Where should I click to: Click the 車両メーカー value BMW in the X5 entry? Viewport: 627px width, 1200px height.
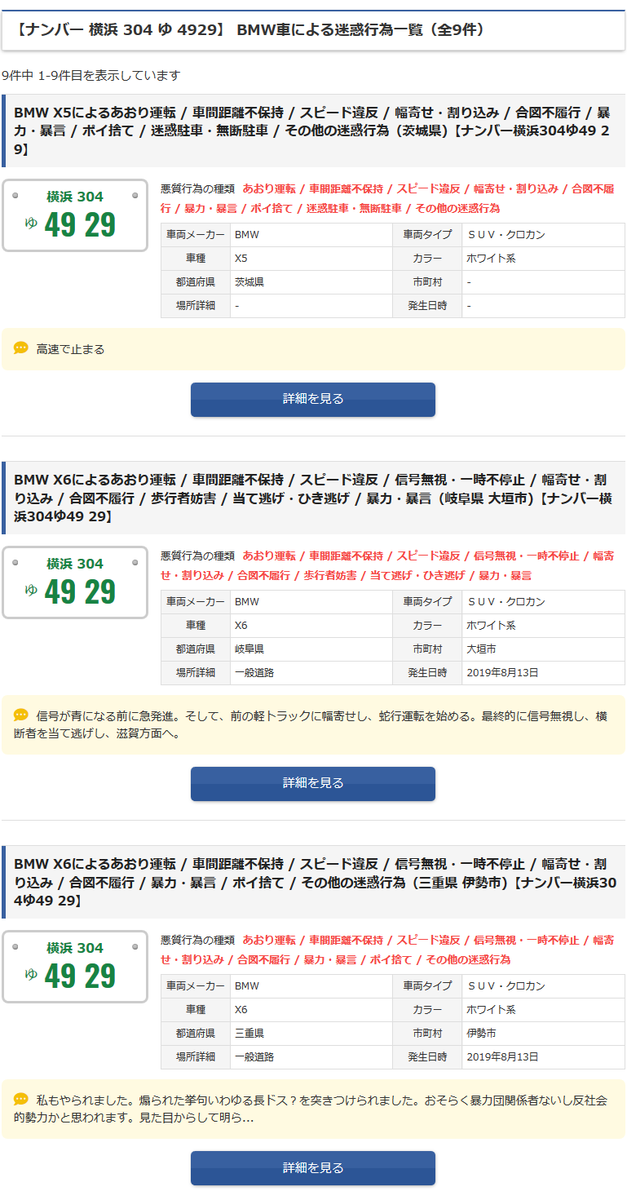pos(246,234)
